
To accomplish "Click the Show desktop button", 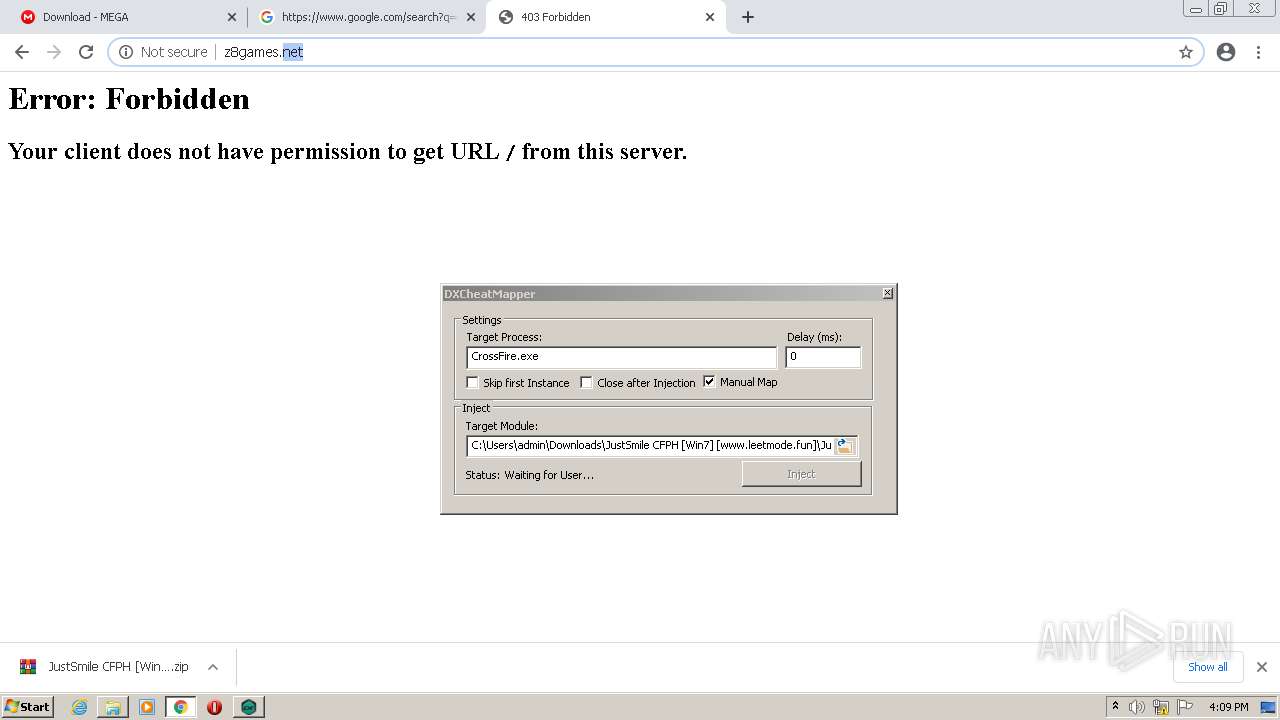I will point(1268,707).
